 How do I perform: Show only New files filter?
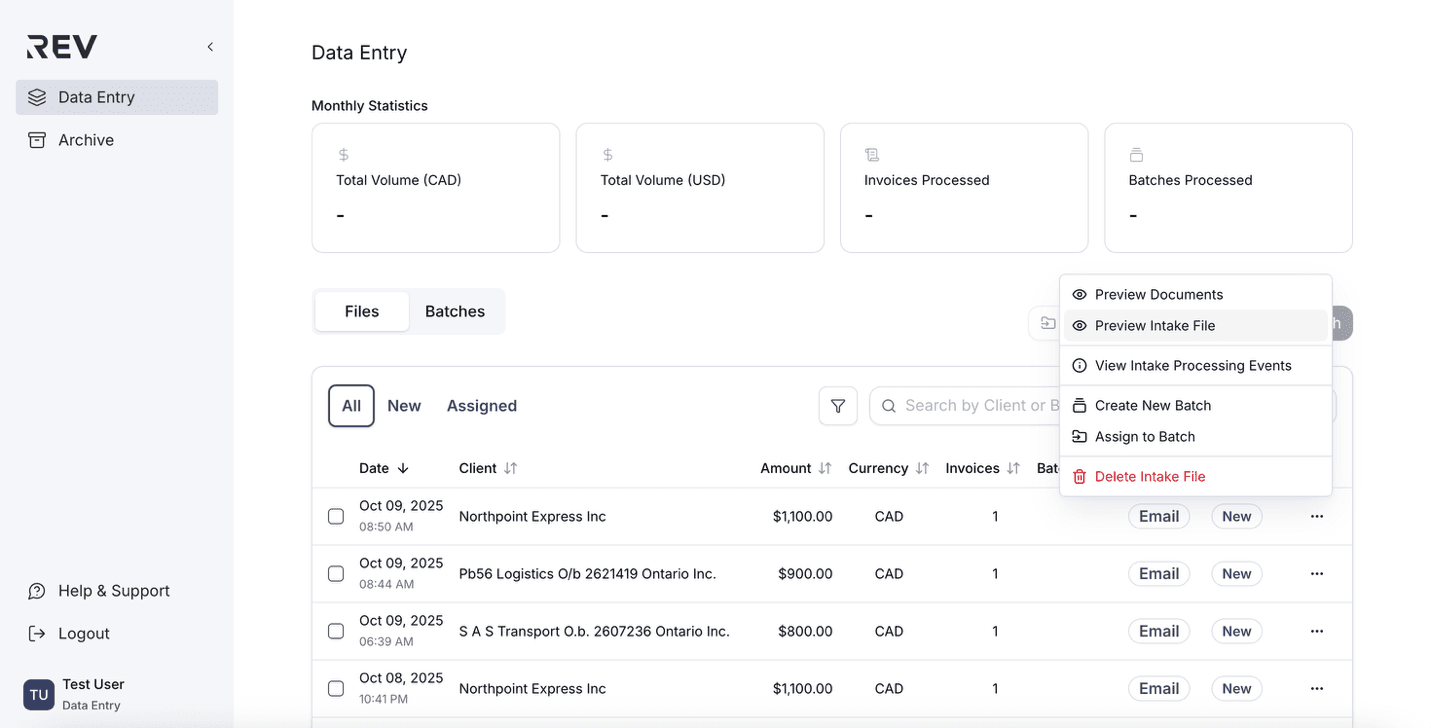click(x=404, y=406)
